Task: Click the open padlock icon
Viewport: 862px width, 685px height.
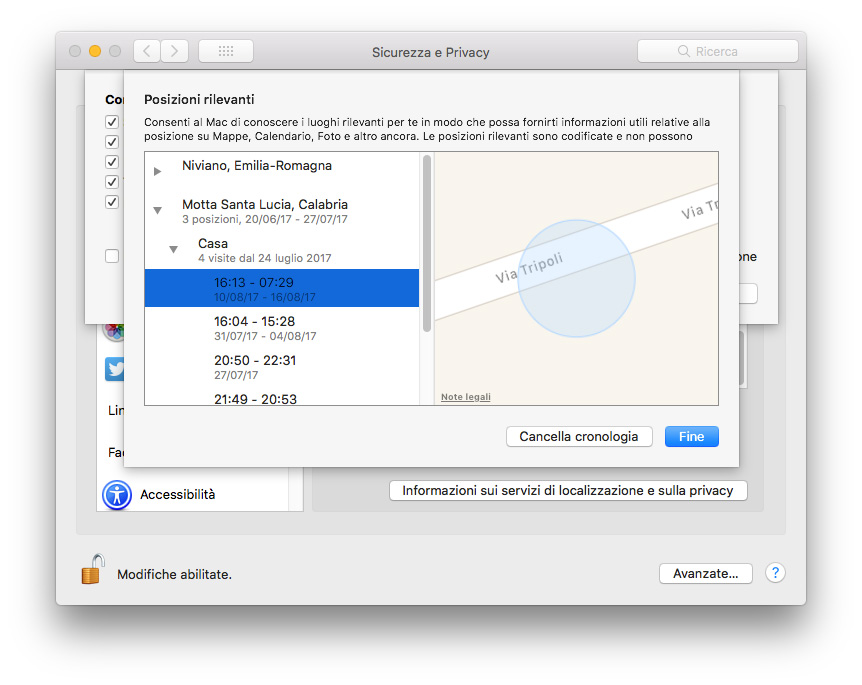Action: 93,569
